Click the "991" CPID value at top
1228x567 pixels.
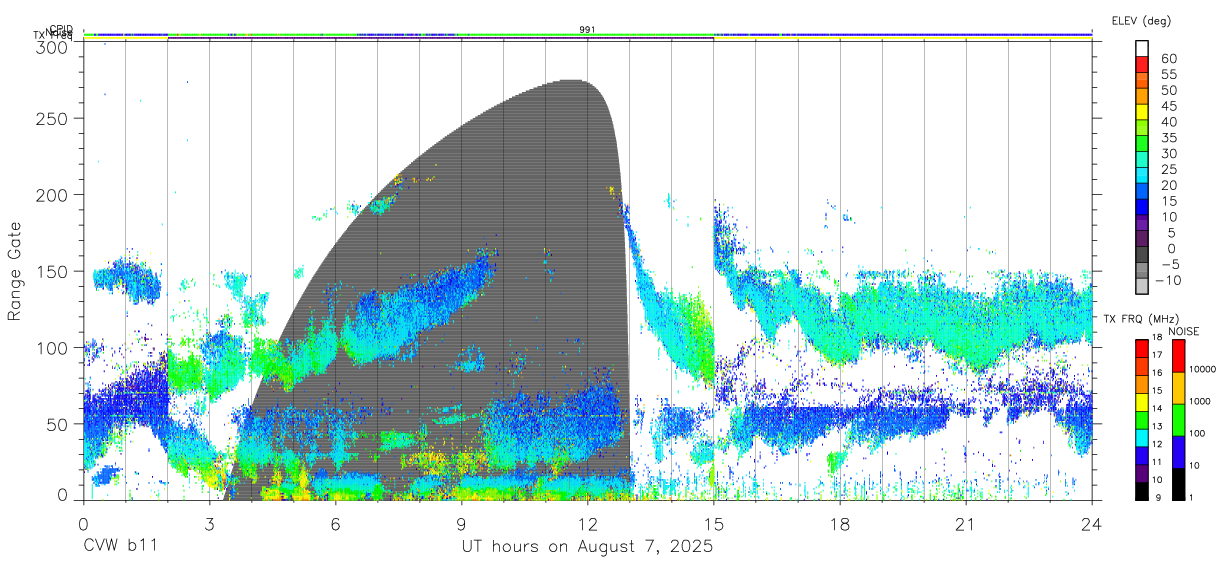[x=588, y=29]
